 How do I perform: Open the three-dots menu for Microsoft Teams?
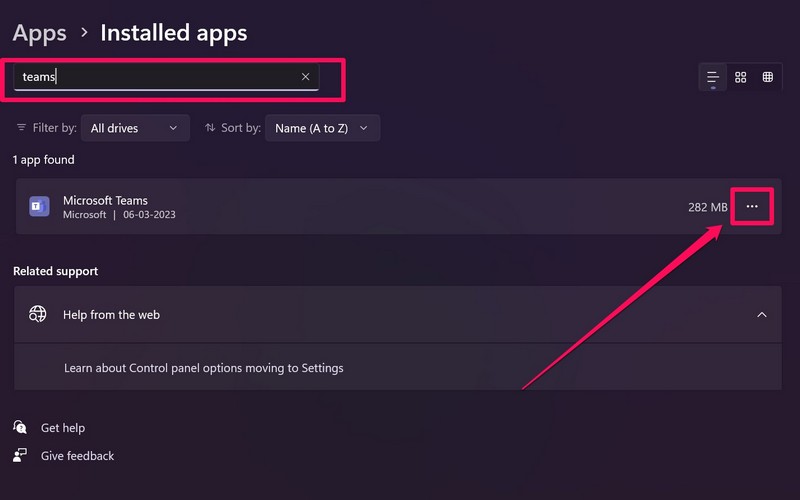pos(752,207)
